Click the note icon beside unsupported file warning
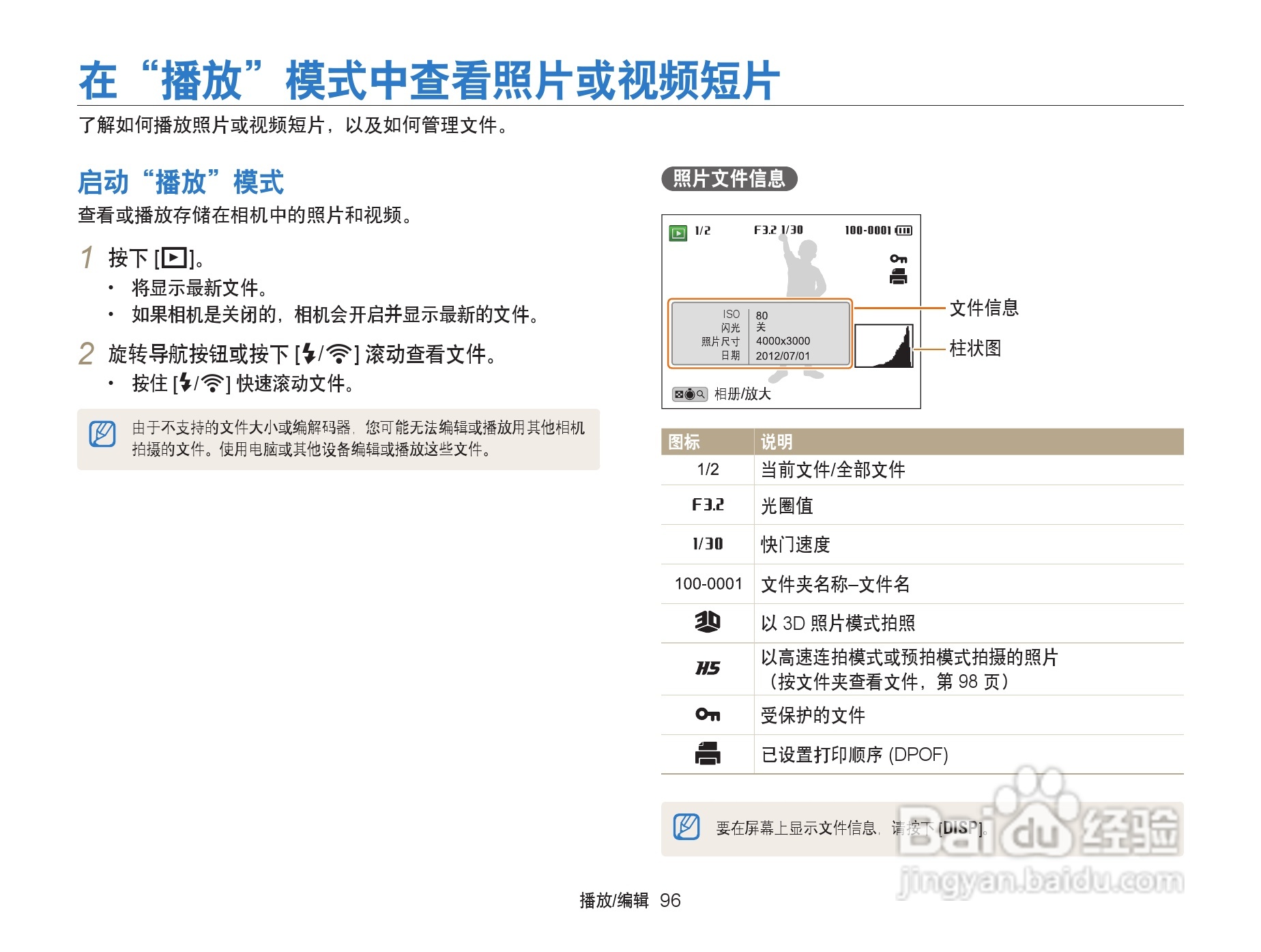Screen dimensions: 1261x952 click(x=102, y=434)
